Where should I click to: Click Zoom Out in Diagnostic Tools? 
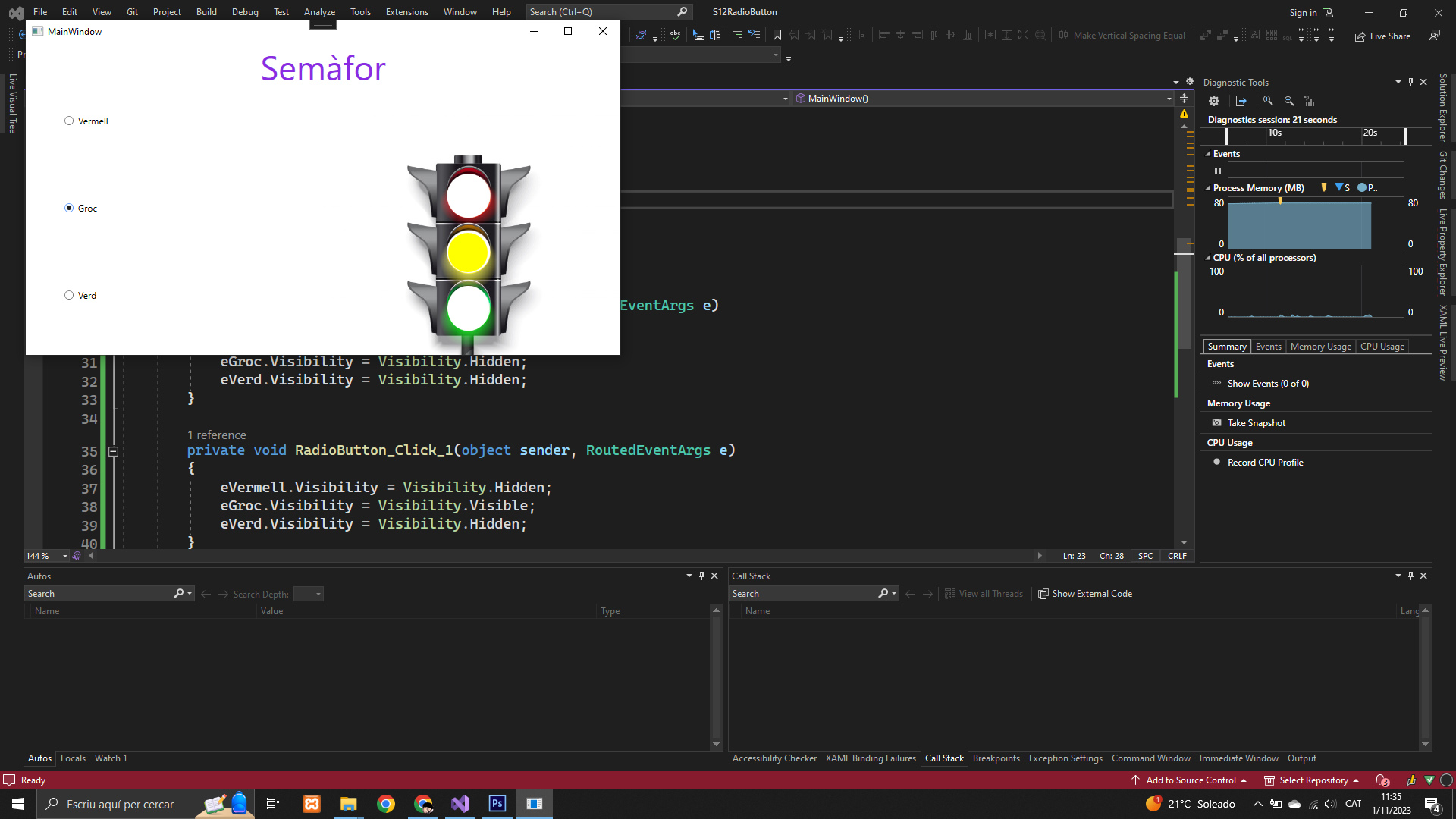tap(1288, 101)
